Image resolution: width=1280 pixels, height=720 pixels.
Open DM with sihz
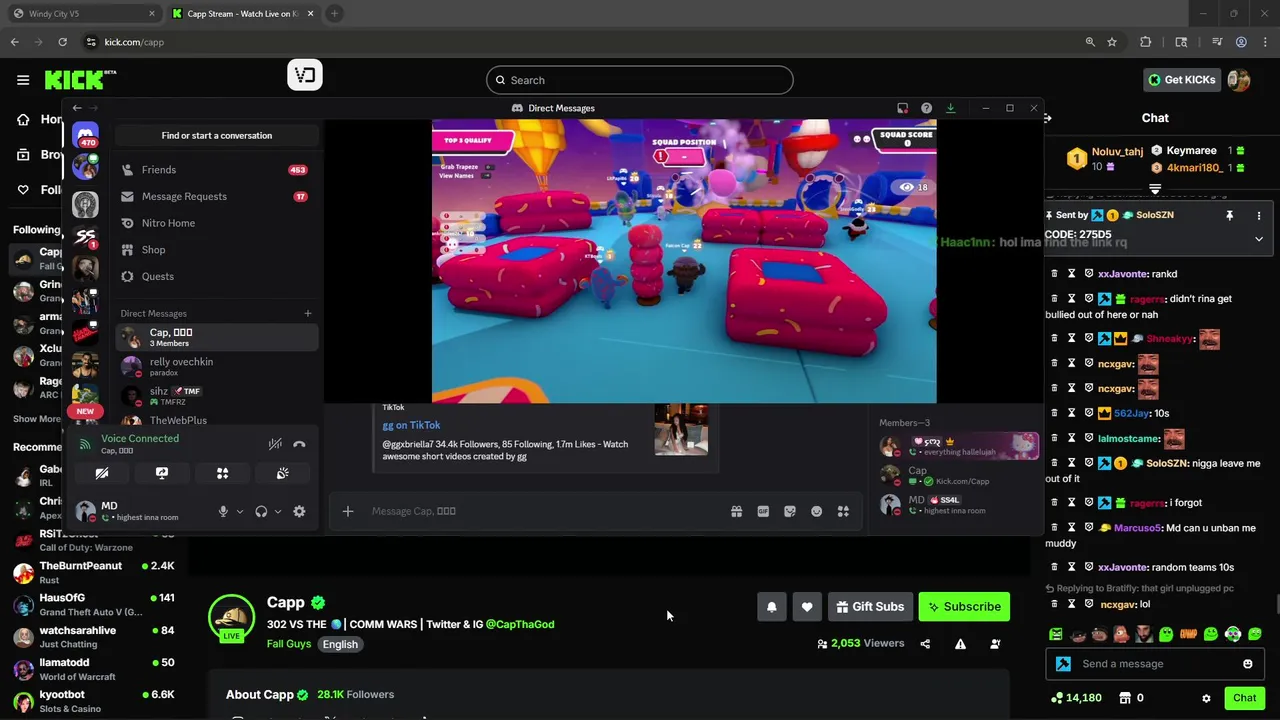point(216,396)
